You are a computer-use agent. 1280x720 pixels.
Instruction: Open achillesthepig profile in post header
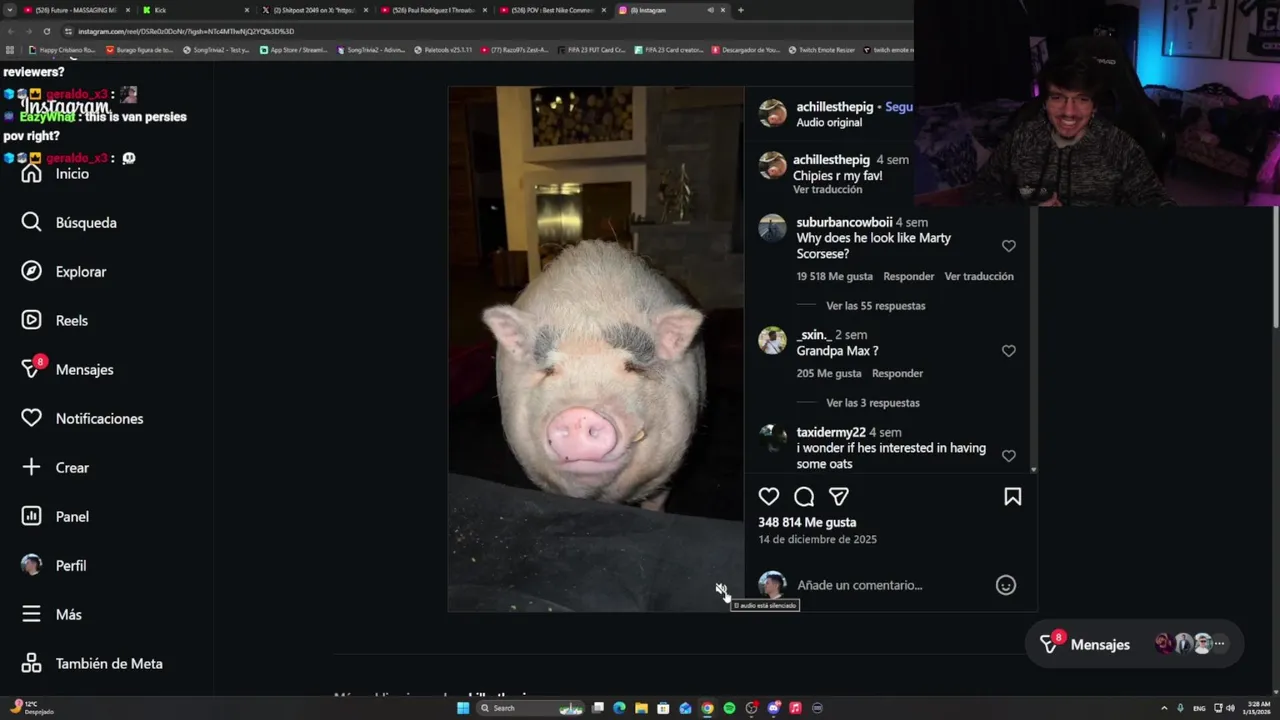tap(834, 107)
